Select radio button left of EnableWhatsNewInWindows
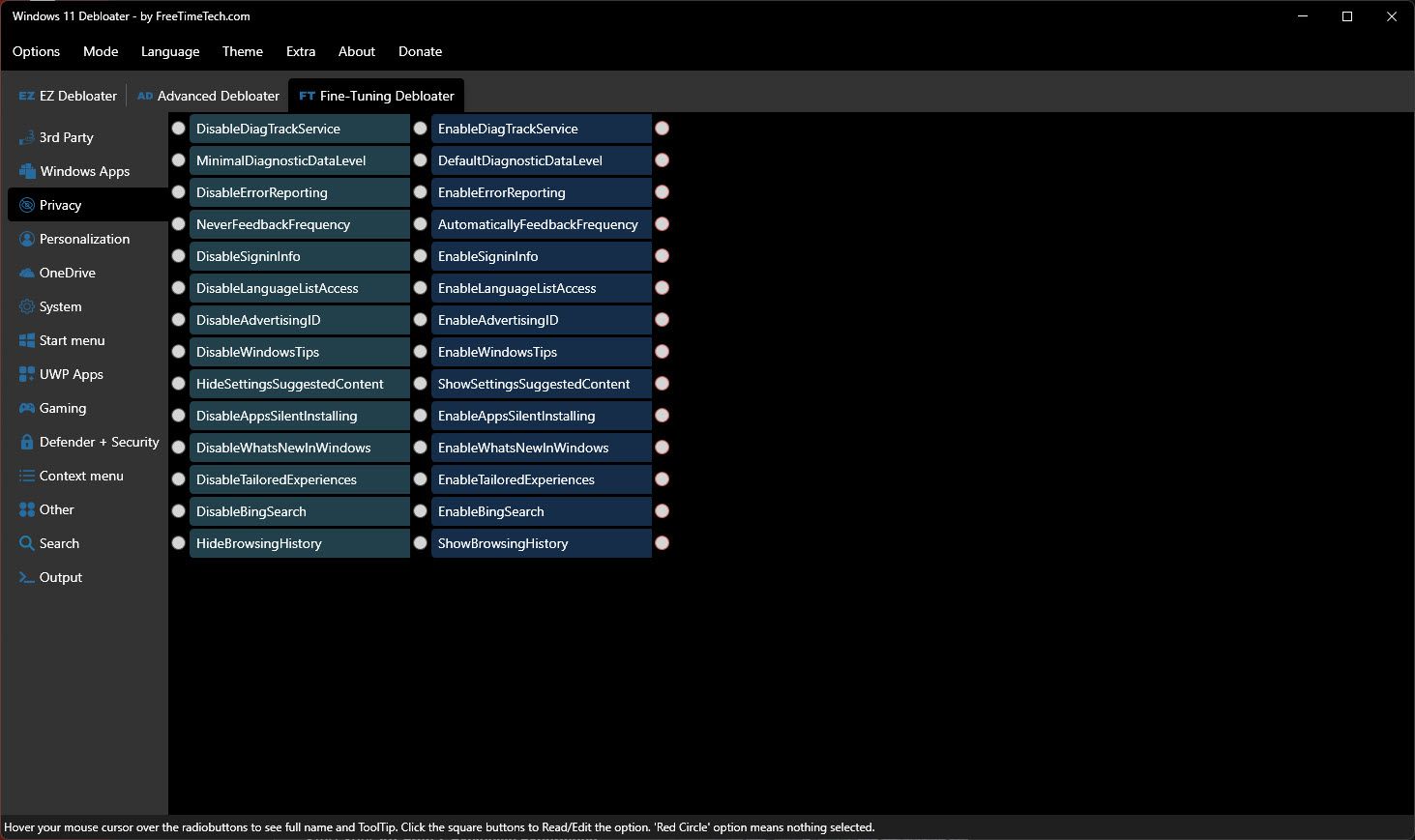Image resolution: width=1415 pixels, height=840 pixels. 421,448
